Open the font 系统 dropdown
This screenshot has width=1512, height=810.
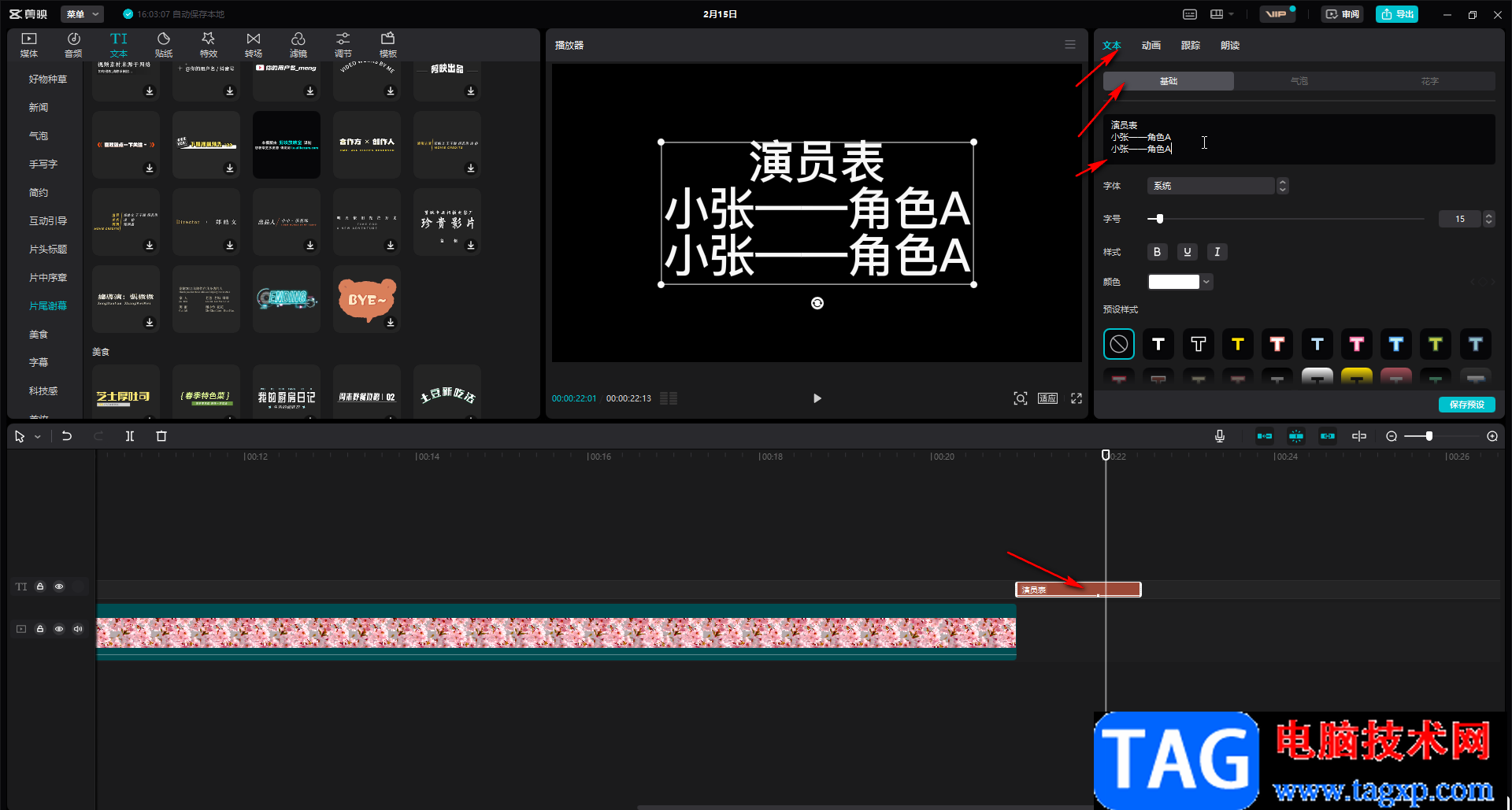[x=1217, y=186]
